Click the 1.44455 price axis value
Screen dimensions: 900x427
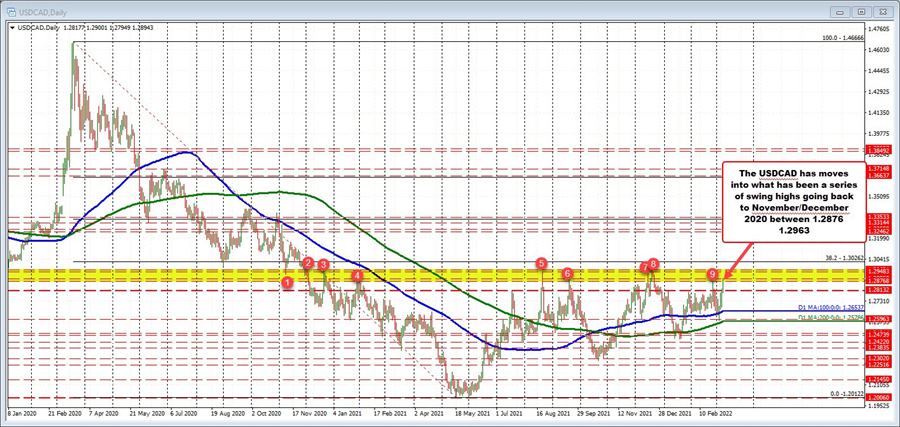[878, 72]
